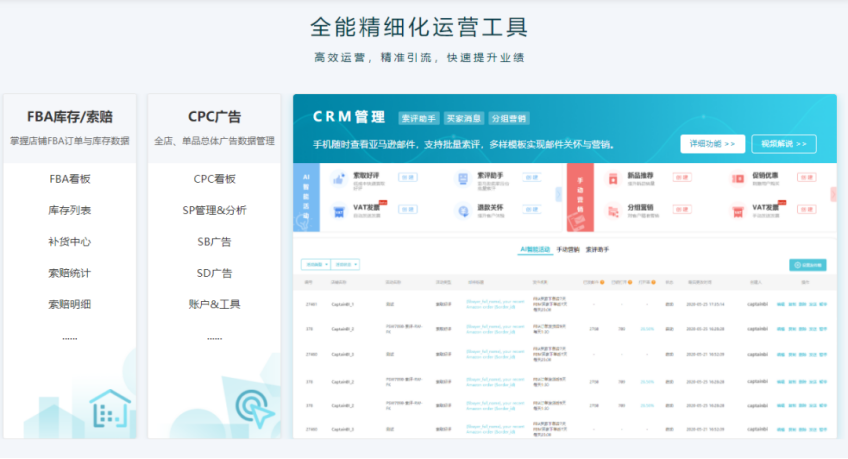Open 索赔明细 in the FBA card
The image size is (848, 459).
point(70,304)
